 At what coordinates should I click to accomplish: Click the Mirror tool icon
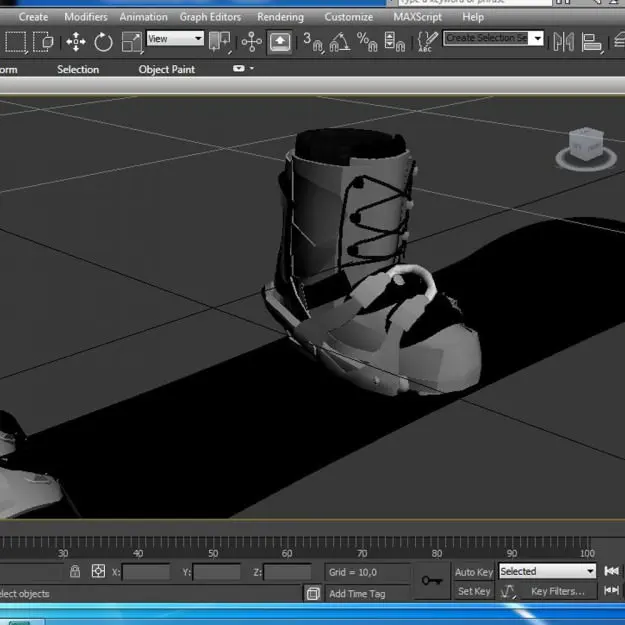pyautogui.click(x=564, y=42)
